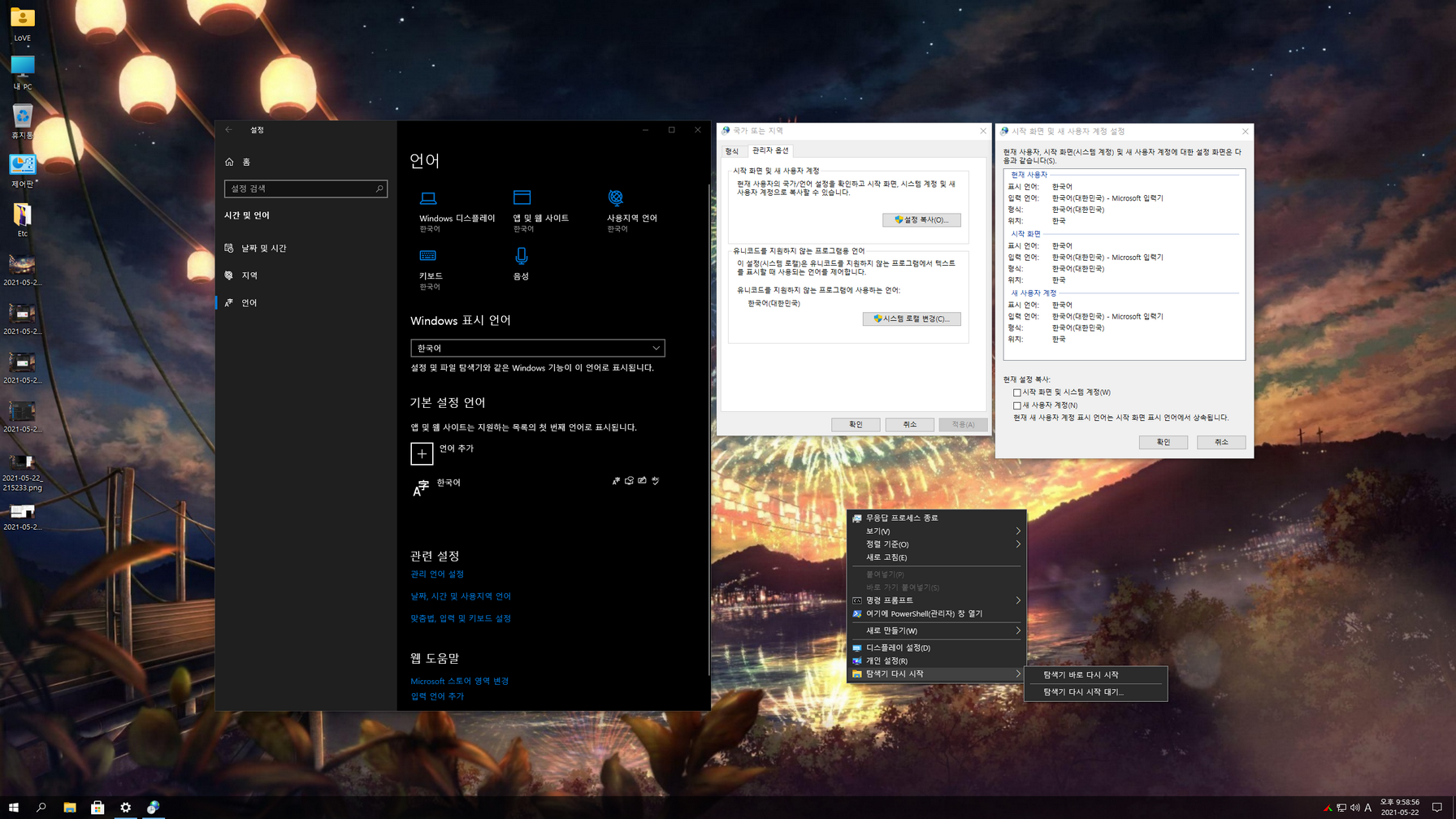
Task: Open the 앱 및 웹 사이트 language icon
Action: (x=522, y=197)
